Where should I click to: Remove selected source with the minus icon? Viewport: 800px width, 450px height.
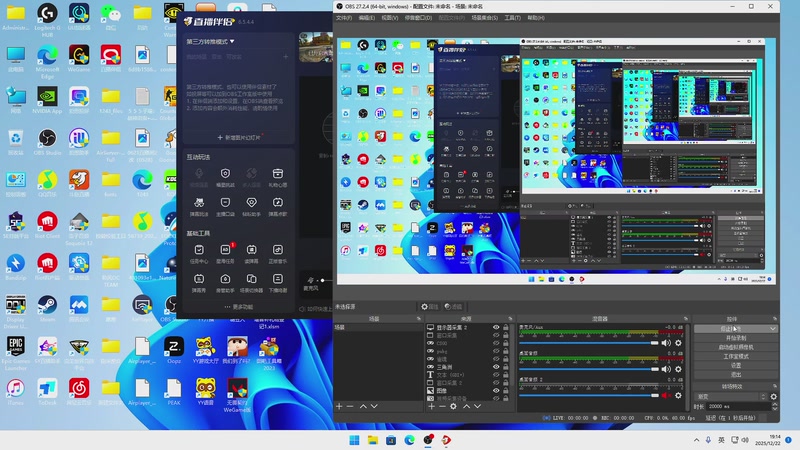tap(442, 406)
